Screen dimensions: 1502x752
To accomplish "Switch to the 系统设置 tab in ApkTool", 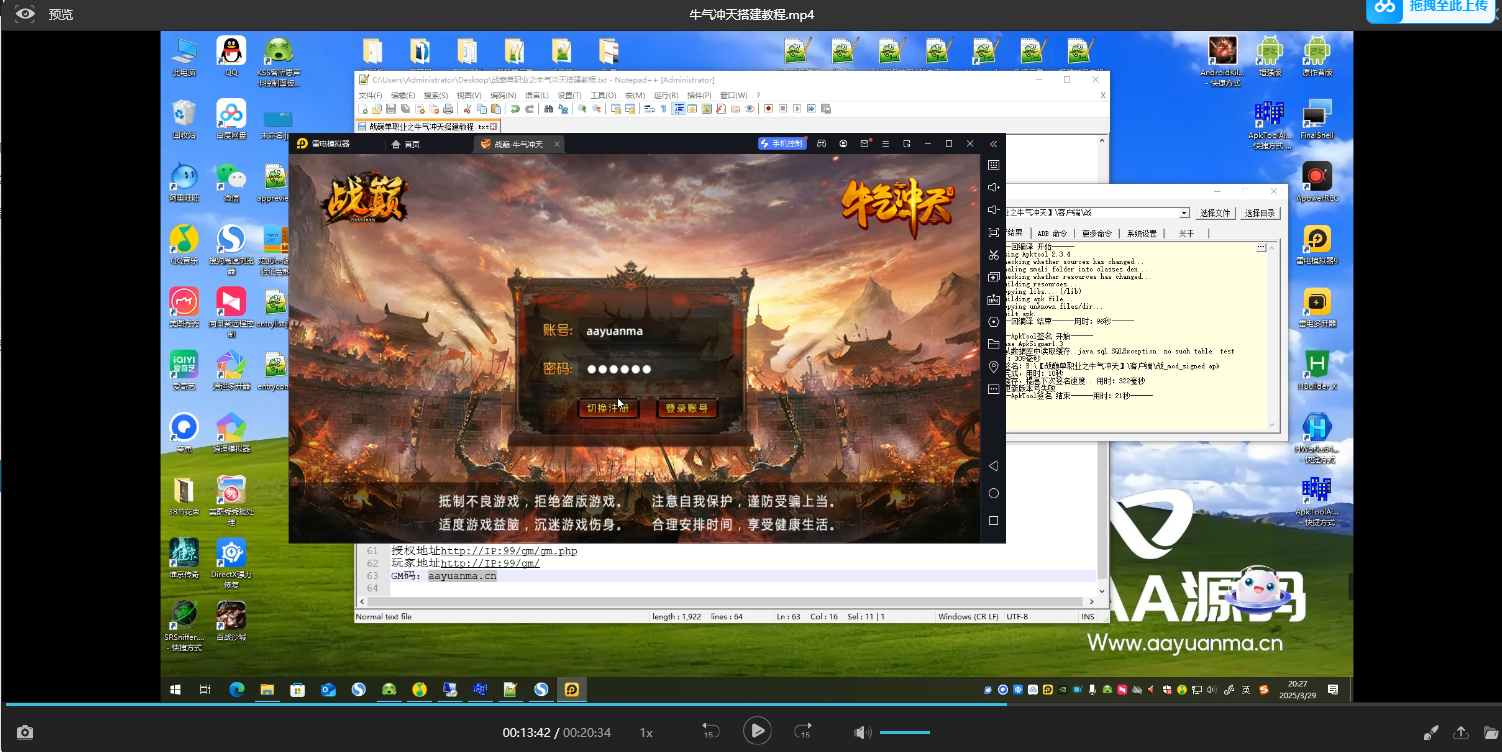I will (1142, 233).
